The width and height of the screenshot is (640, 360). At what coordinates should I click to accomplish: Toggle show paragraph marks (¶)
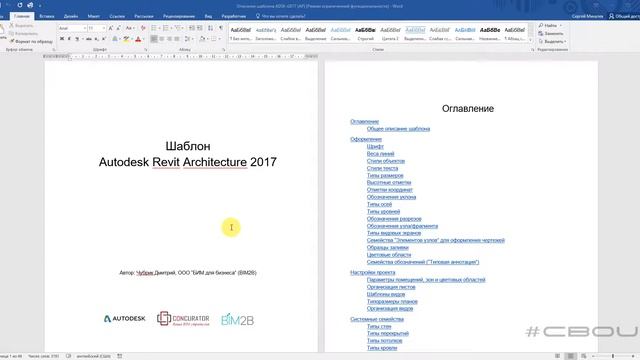pyautogui.click(x=221, y=28)
